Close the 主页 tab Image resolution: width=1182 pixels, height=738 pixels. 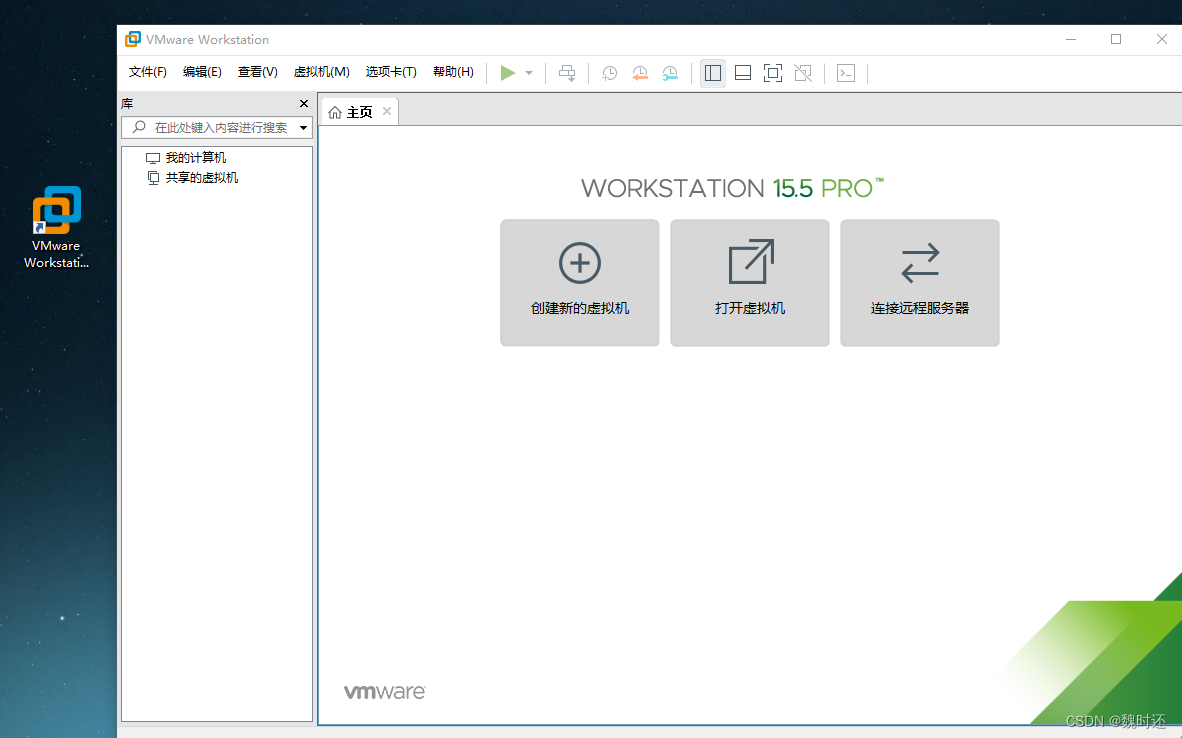coord(387,112)
